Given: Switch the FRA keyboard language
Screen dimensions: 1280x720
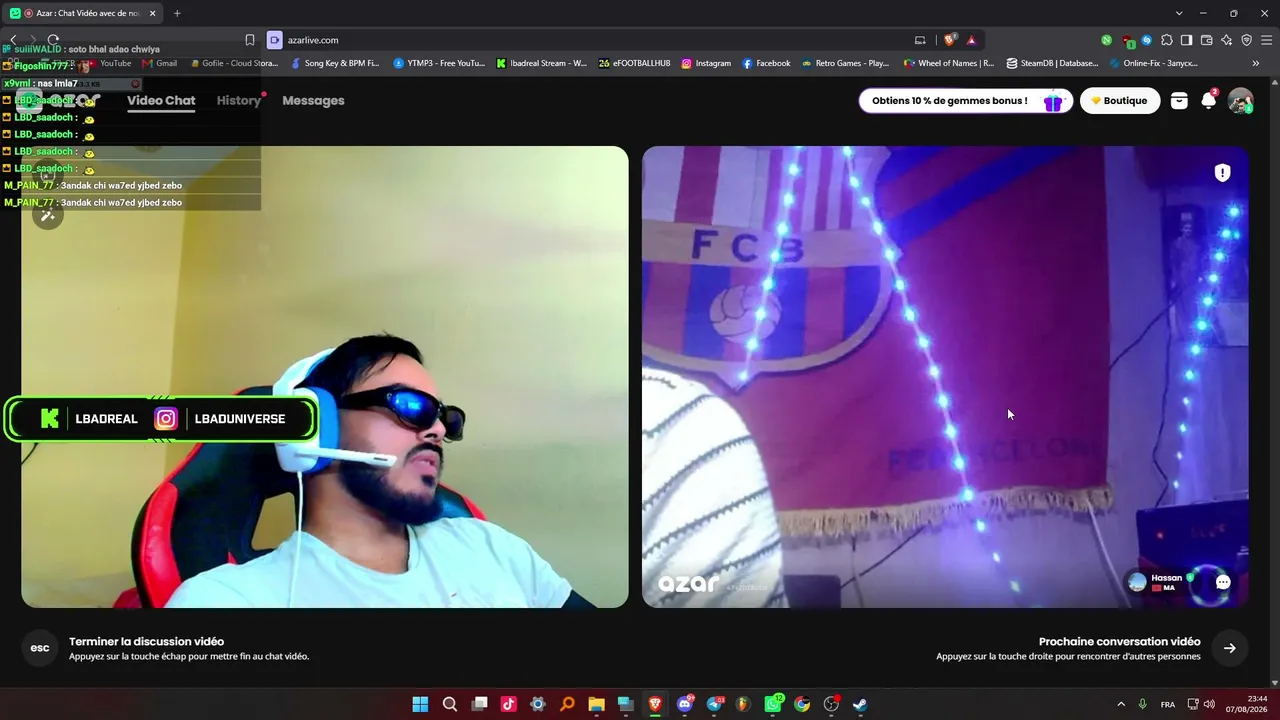Looking at the screenshot, I should pyautogui.click(x=1168, y=704).
